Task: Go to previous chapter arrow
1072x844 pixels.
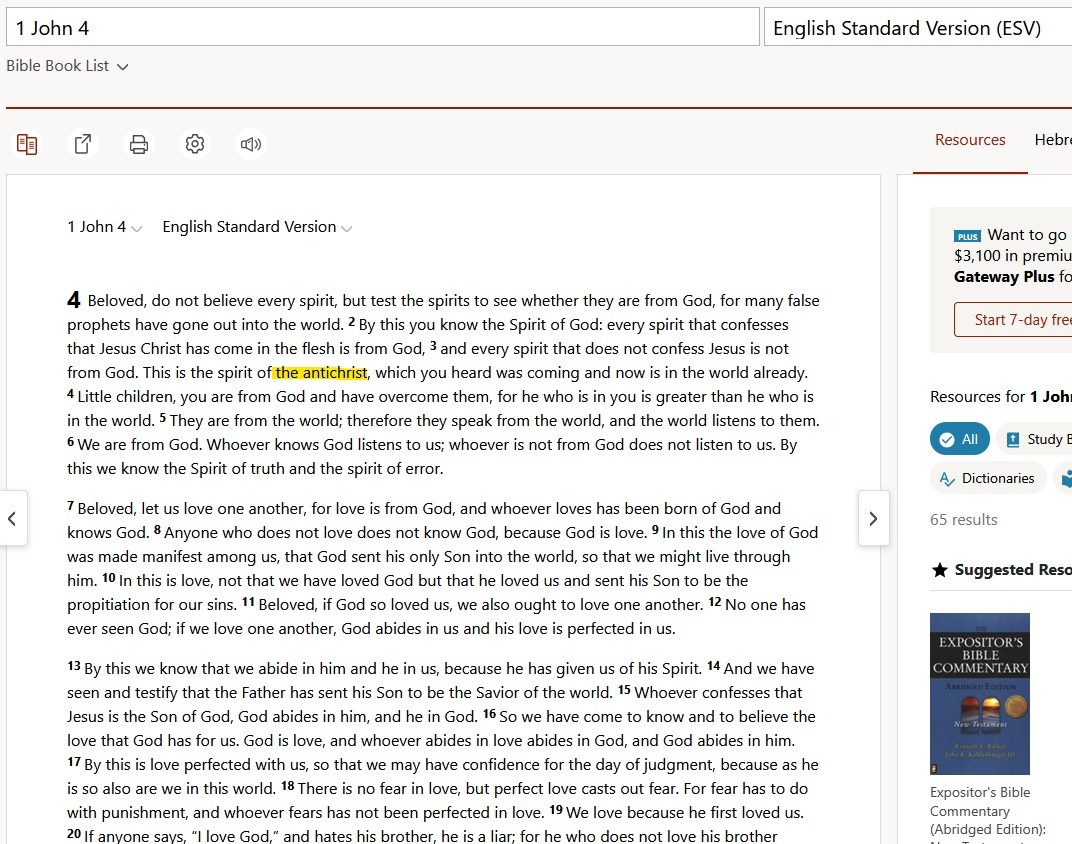Action: [12, 518]
